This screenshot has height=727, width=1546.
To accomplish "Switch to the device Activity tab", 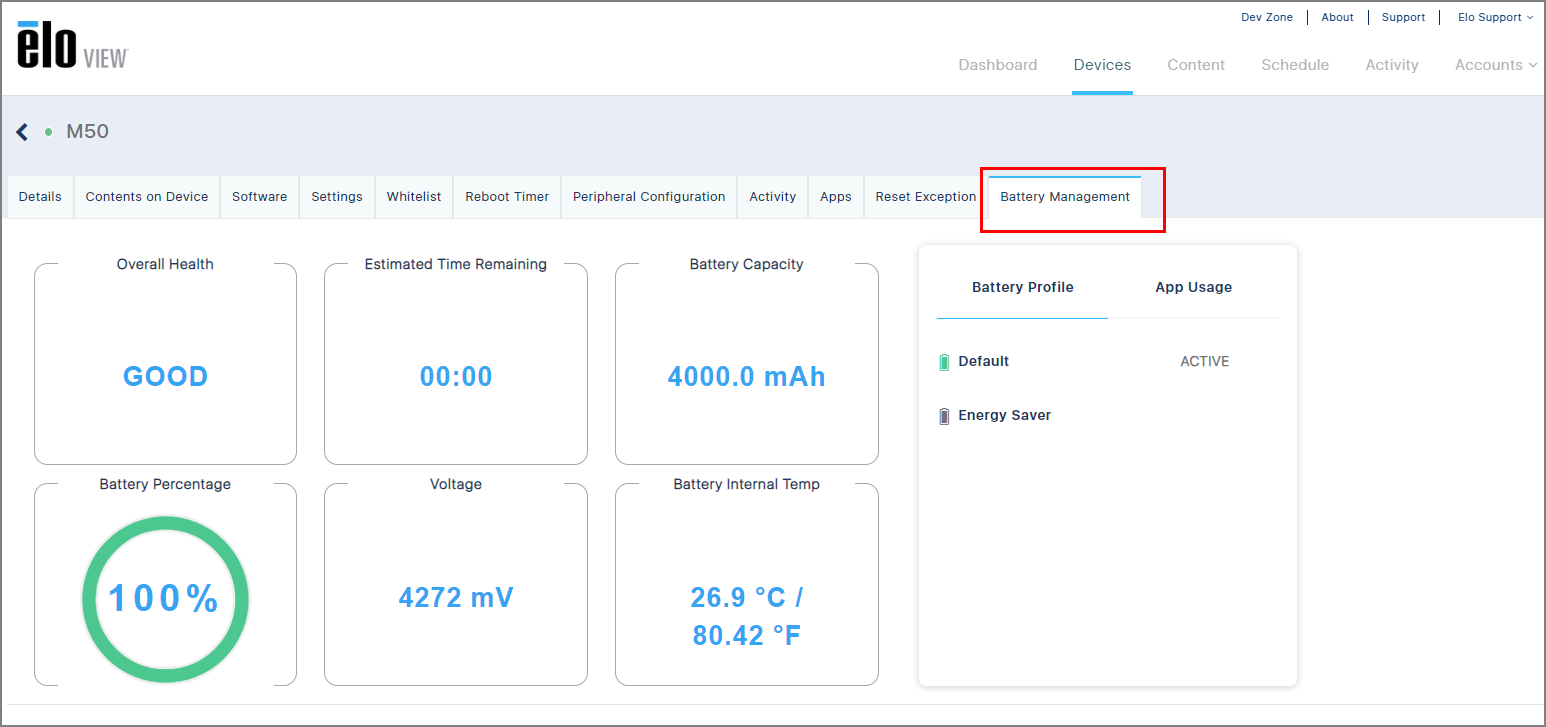I will [773, 197].
